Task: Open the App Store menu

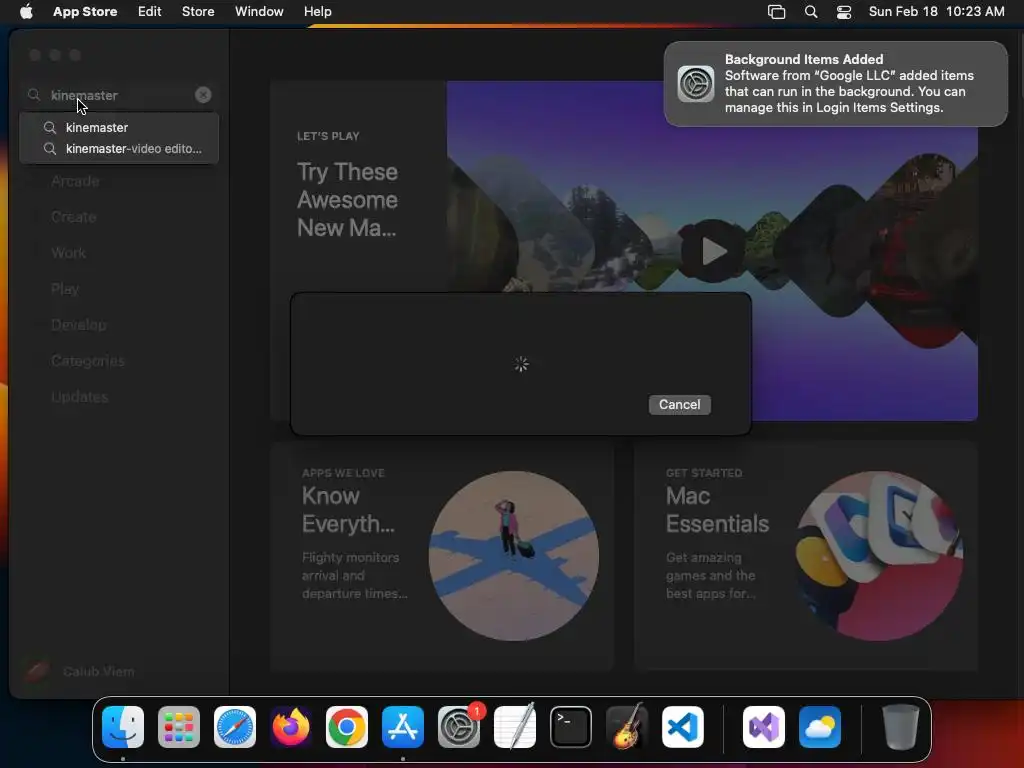Action: pyautogui.click(x=85, y=12)
